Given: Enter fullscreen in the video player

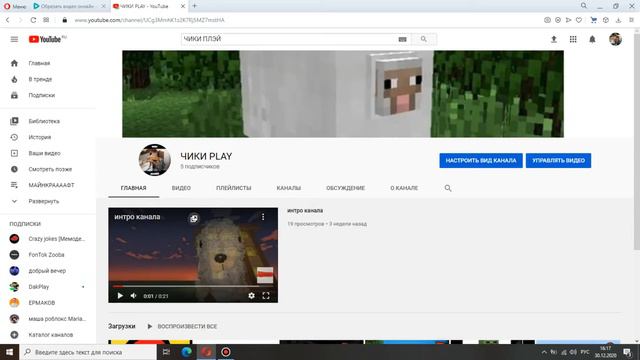Looking at the screenshot, I should point(266,296).
